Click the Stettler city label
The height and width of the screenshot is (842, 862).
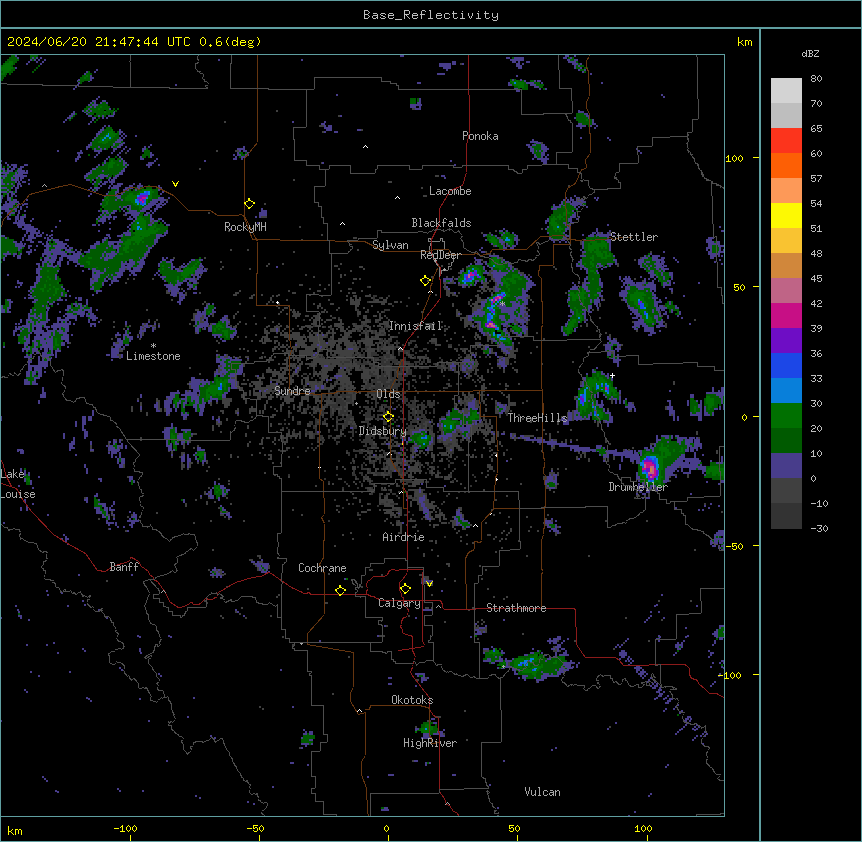tap(634, 237)
